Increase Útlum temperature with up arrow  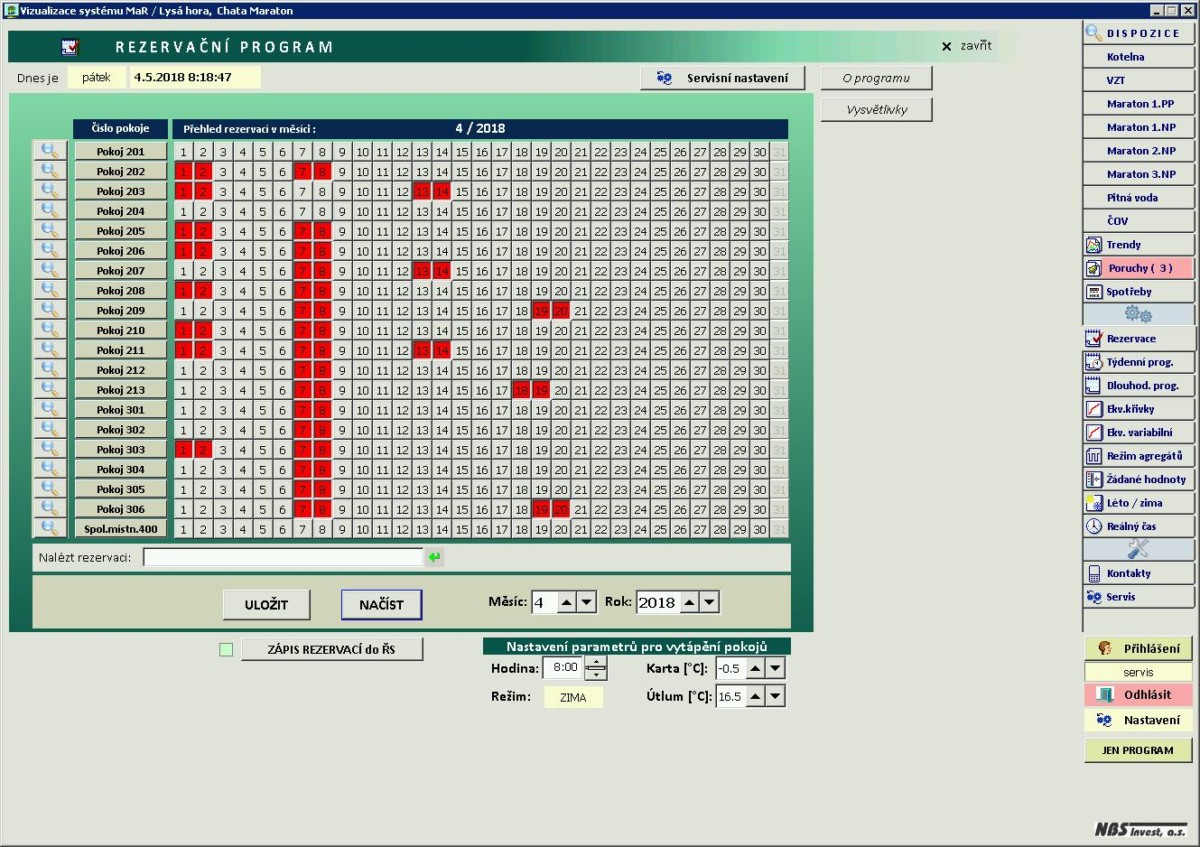(x=756, y=696)
